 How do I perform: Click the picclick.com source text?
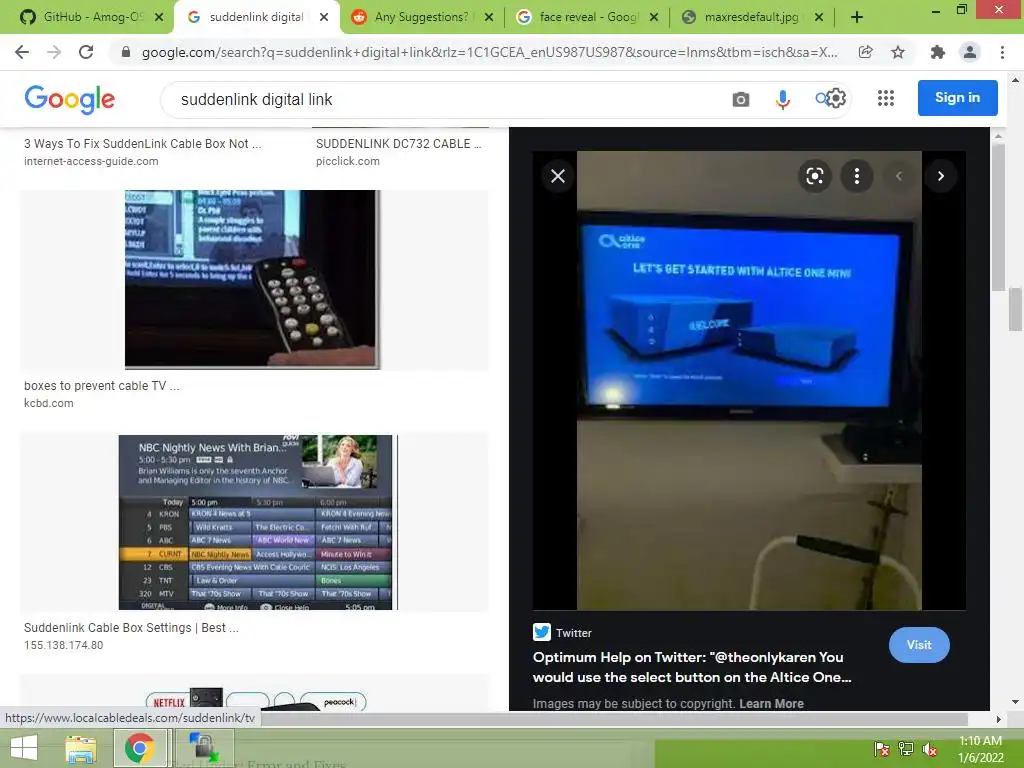click(347, 161)
